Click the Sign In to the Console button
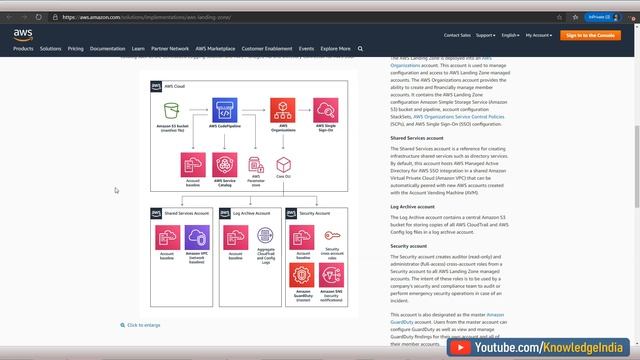640x360 pixels. pos(590,36)
